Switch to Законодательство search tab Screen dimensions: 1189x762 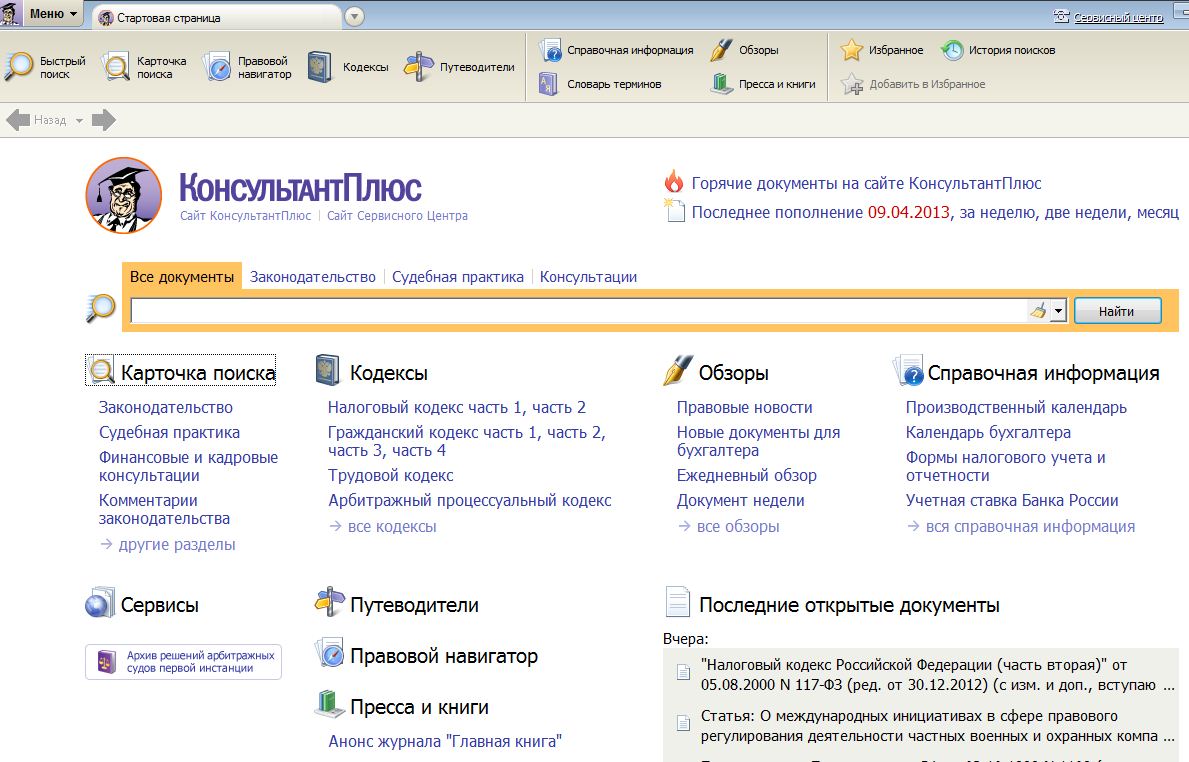click(x=312, y=277)
